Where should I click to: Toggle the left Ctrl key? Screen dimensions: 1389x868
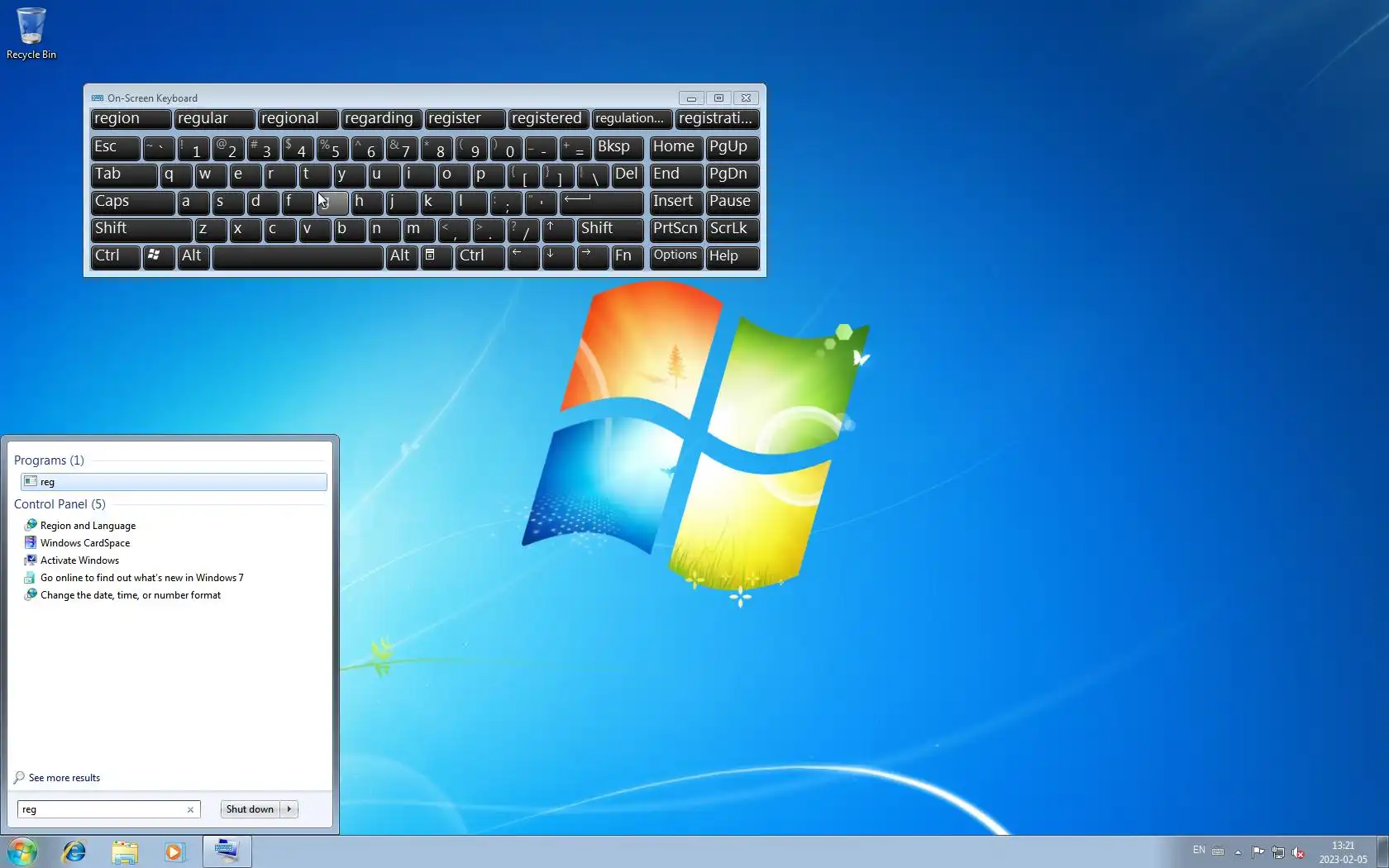(x=115, y=257)
